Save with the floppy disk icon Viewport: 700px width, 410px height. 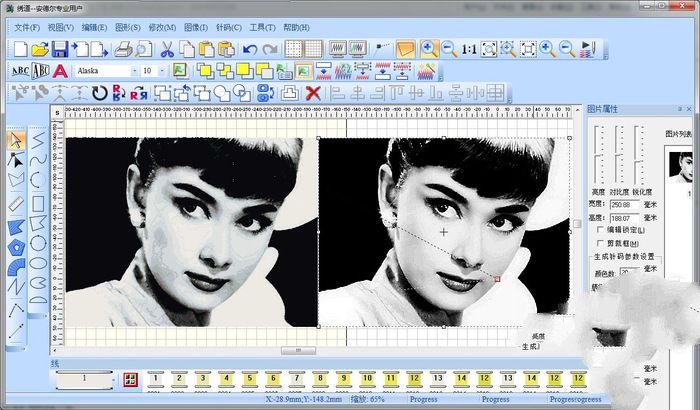(x=60, y=49)
